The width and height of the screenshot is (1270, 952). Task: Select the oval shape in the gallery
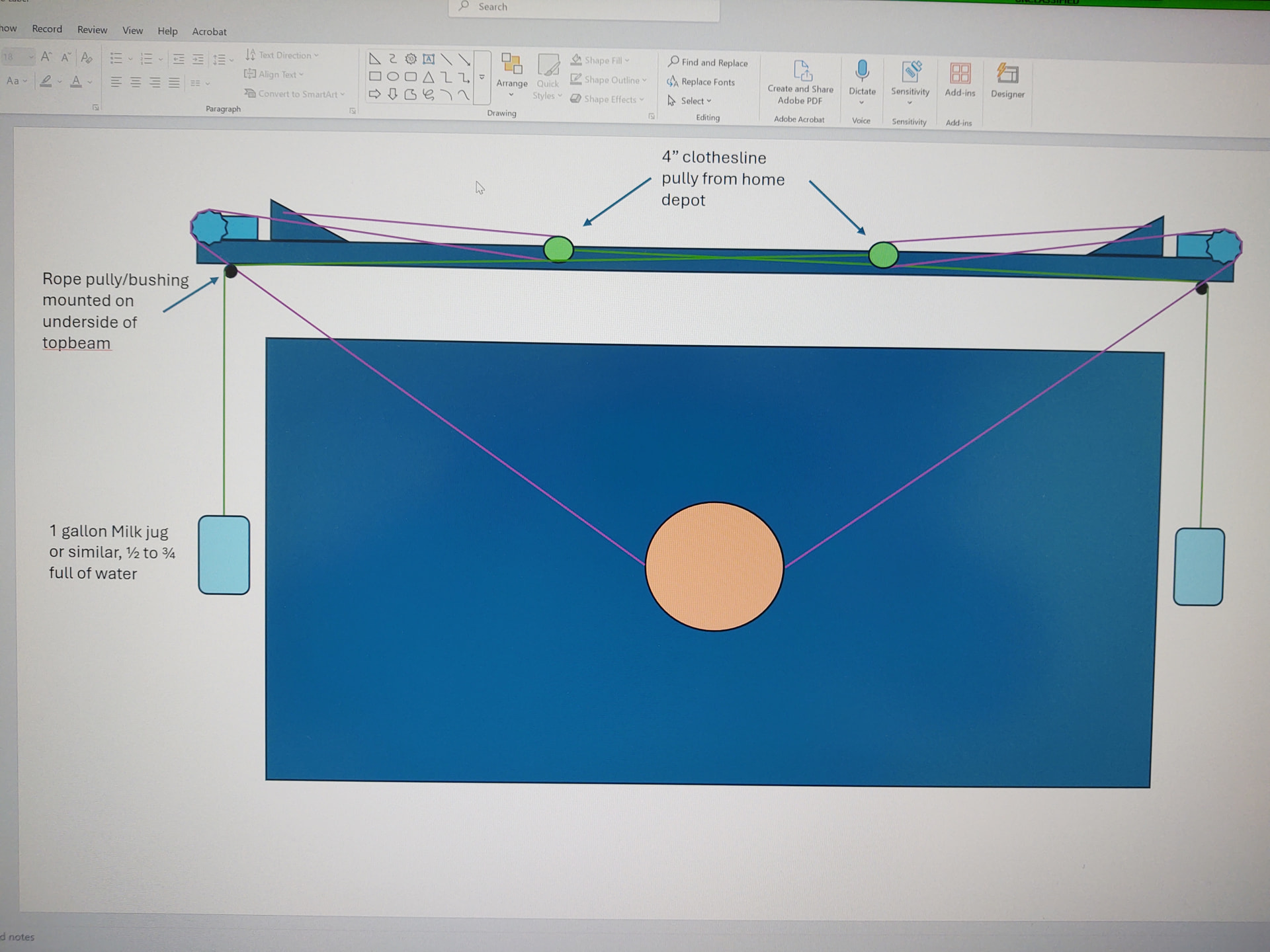pyautogui.click(x=392, y=76)
